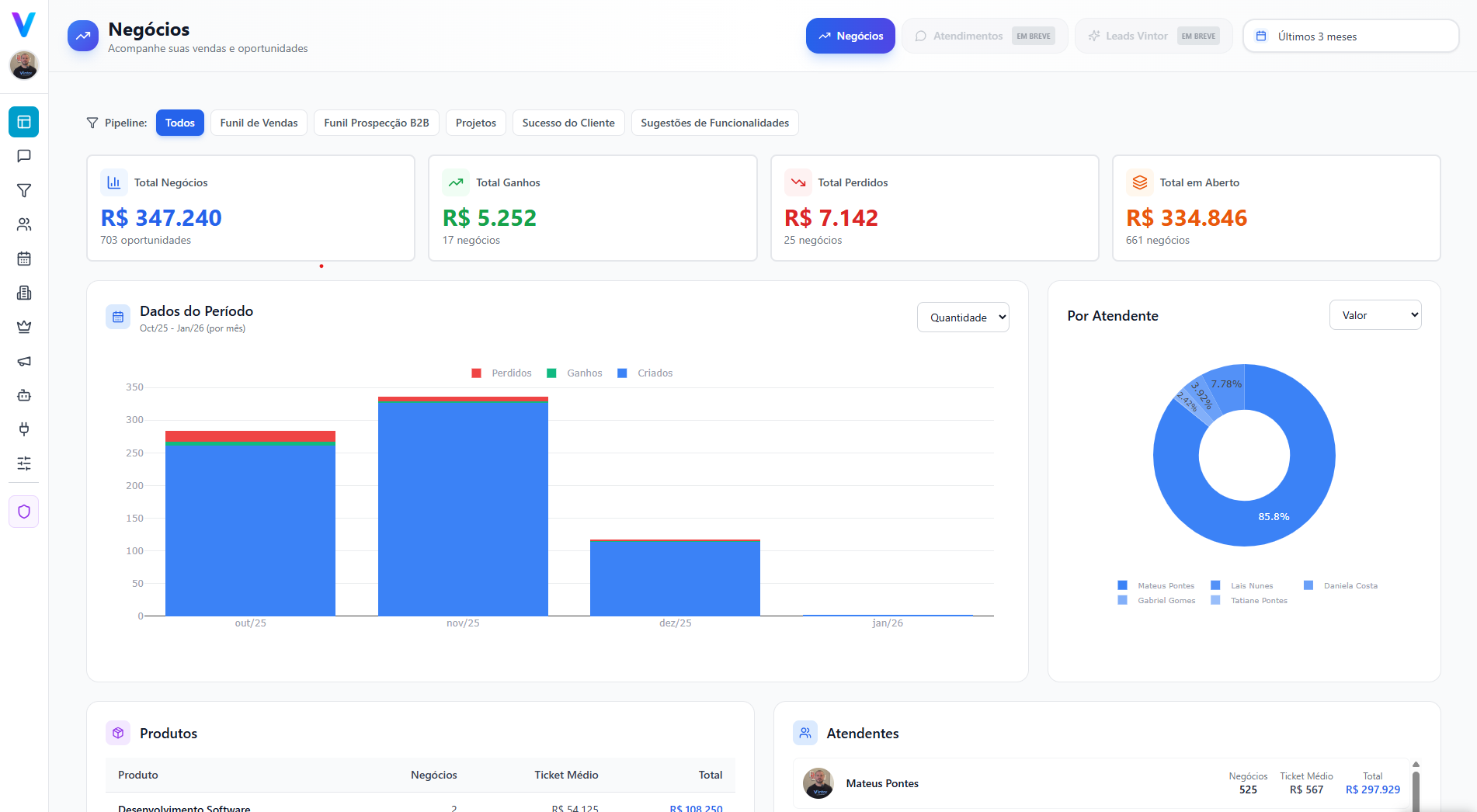The width and height of the screenshot is (1477, 812).
Task: Open the shield security icon in sidebar
Action: tap(24, 512)
